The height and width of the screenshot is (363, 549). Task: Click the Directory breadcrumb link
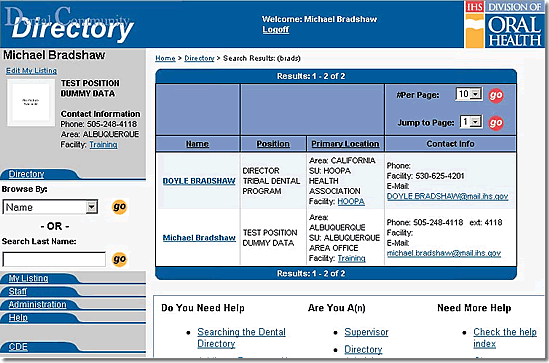point(199,58)
